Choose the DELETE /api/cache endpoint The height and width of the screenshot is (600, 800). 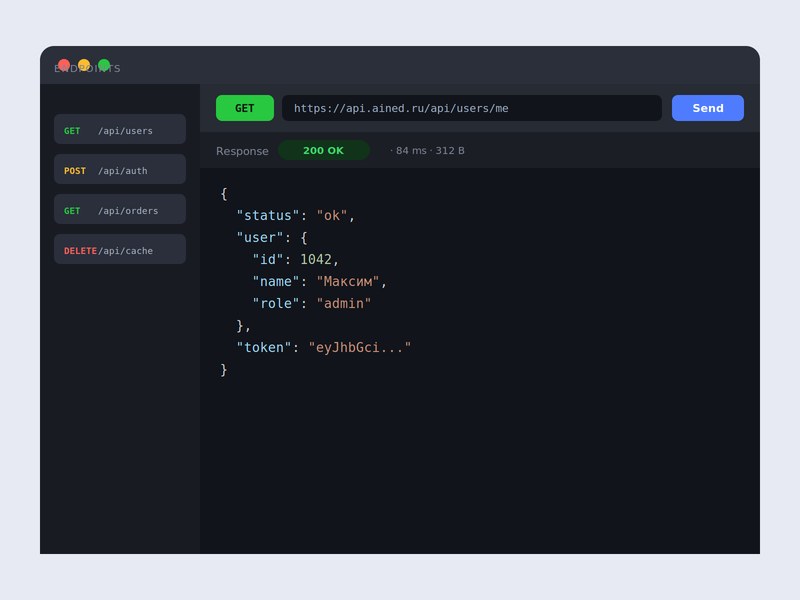tap(120, 249)
